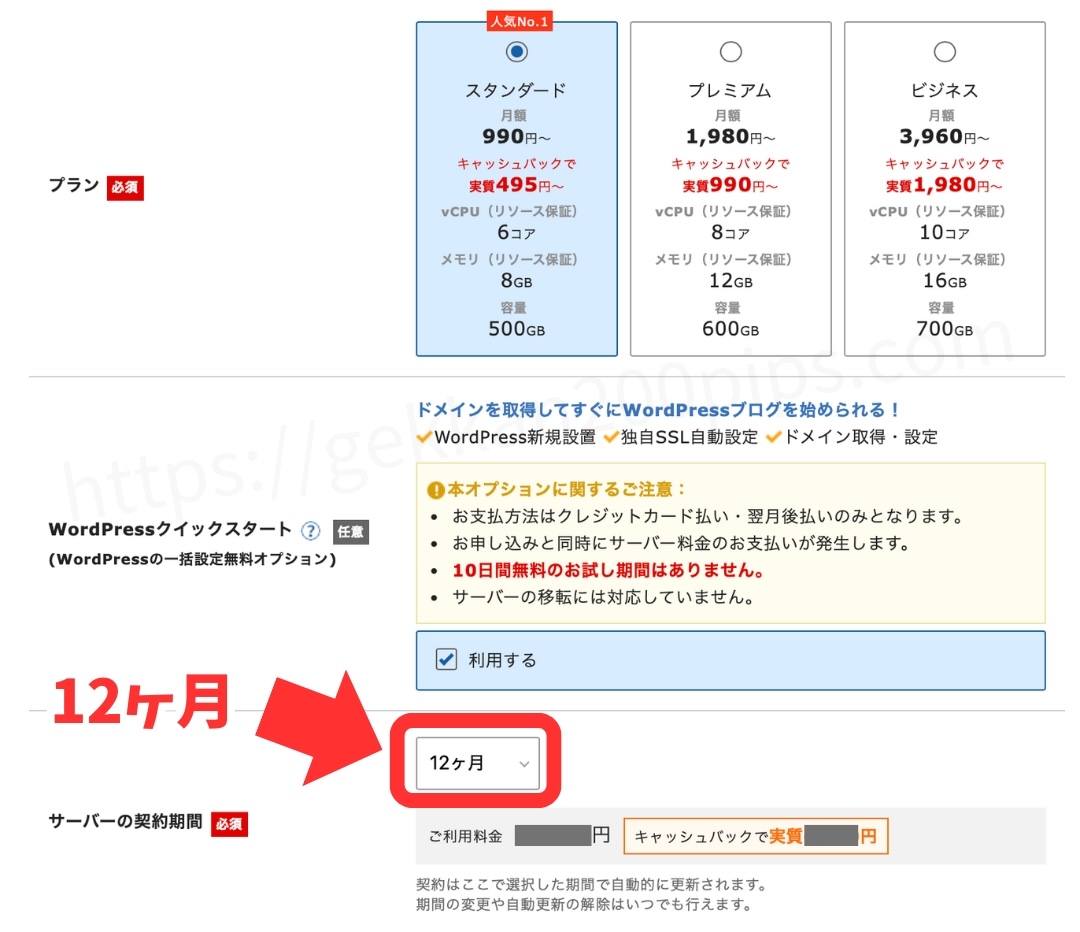The width and height of the screenshot is (1080, 932).
Task: Click the 16GB memory value
Action: point(944,280)
